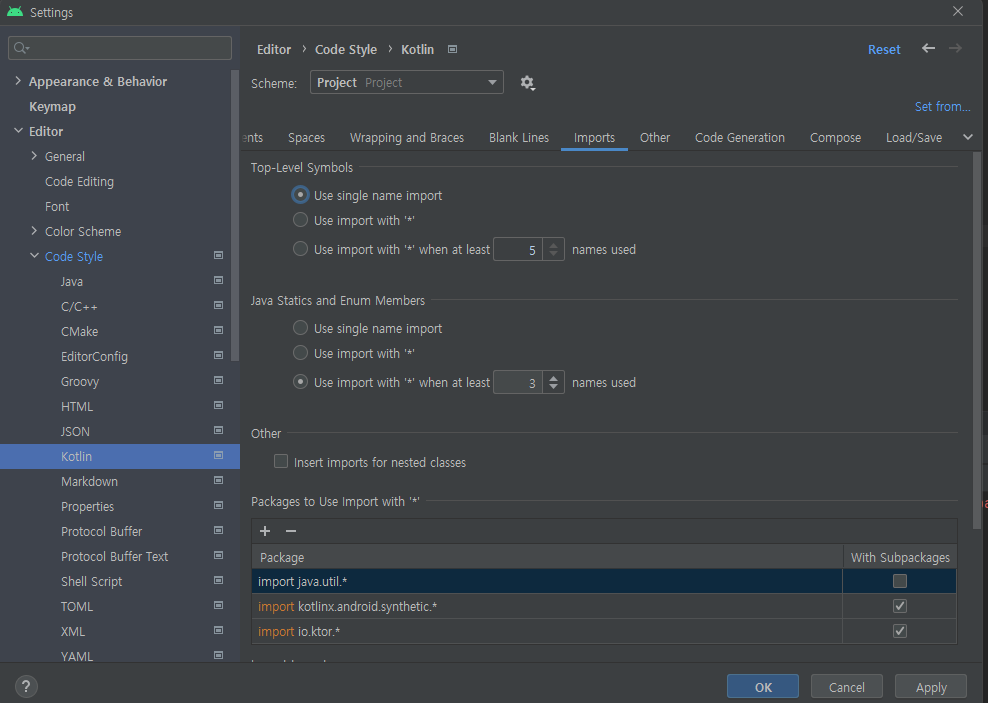Select Java Statics 'when at least 3 names' radio
The height and width of the screenshot is (703, 988).
click(x=301, y=382)
